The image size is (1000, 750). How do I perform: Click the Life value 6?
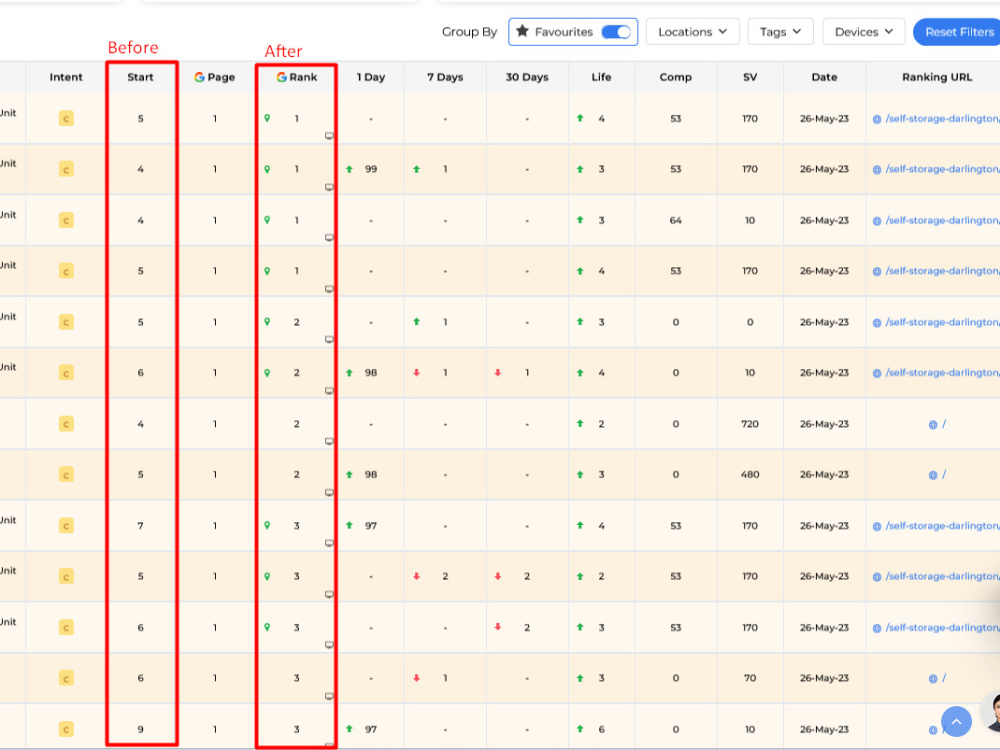(601, 729)
